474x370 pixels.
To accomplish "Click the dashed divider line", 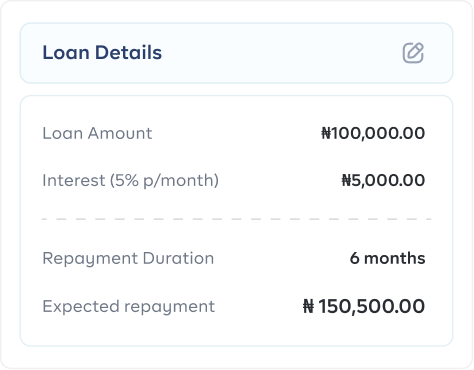I will (x=237, y=219).
